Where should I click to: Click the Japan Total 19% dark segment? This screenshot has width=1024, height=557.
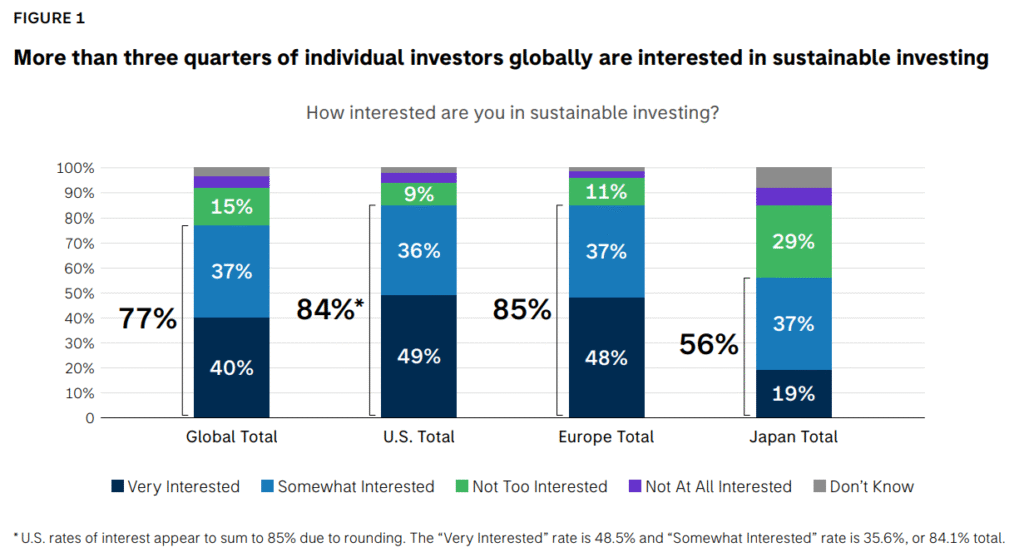(794, 393)
